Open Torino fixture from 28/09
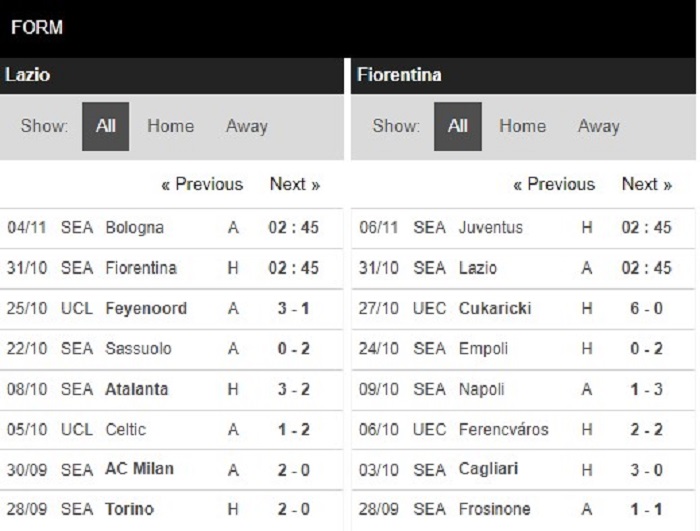This screenshot has width=700, height=531. coord(129,510)
